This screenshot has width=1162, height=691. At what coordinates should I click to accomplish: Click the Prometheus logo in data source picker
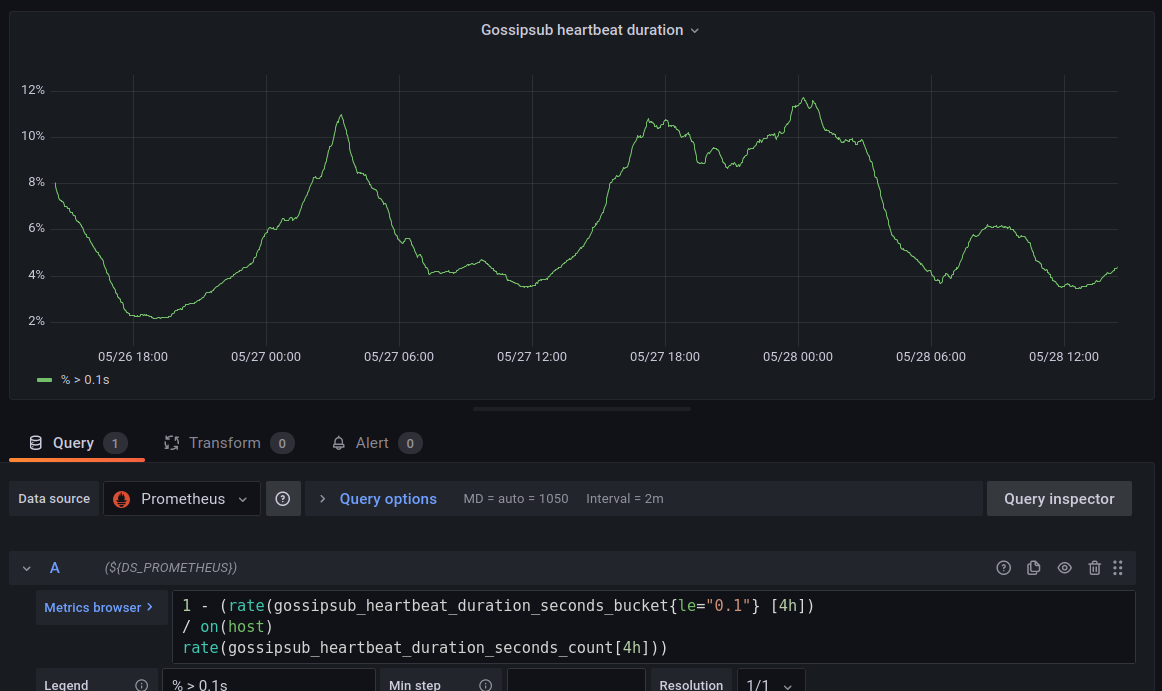[122, 499]
